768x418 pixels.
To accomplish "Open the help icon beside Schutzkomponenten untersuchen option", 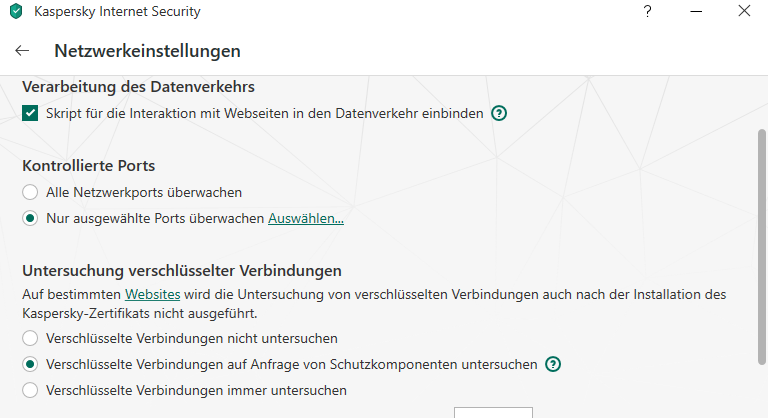I will point(553,365).
